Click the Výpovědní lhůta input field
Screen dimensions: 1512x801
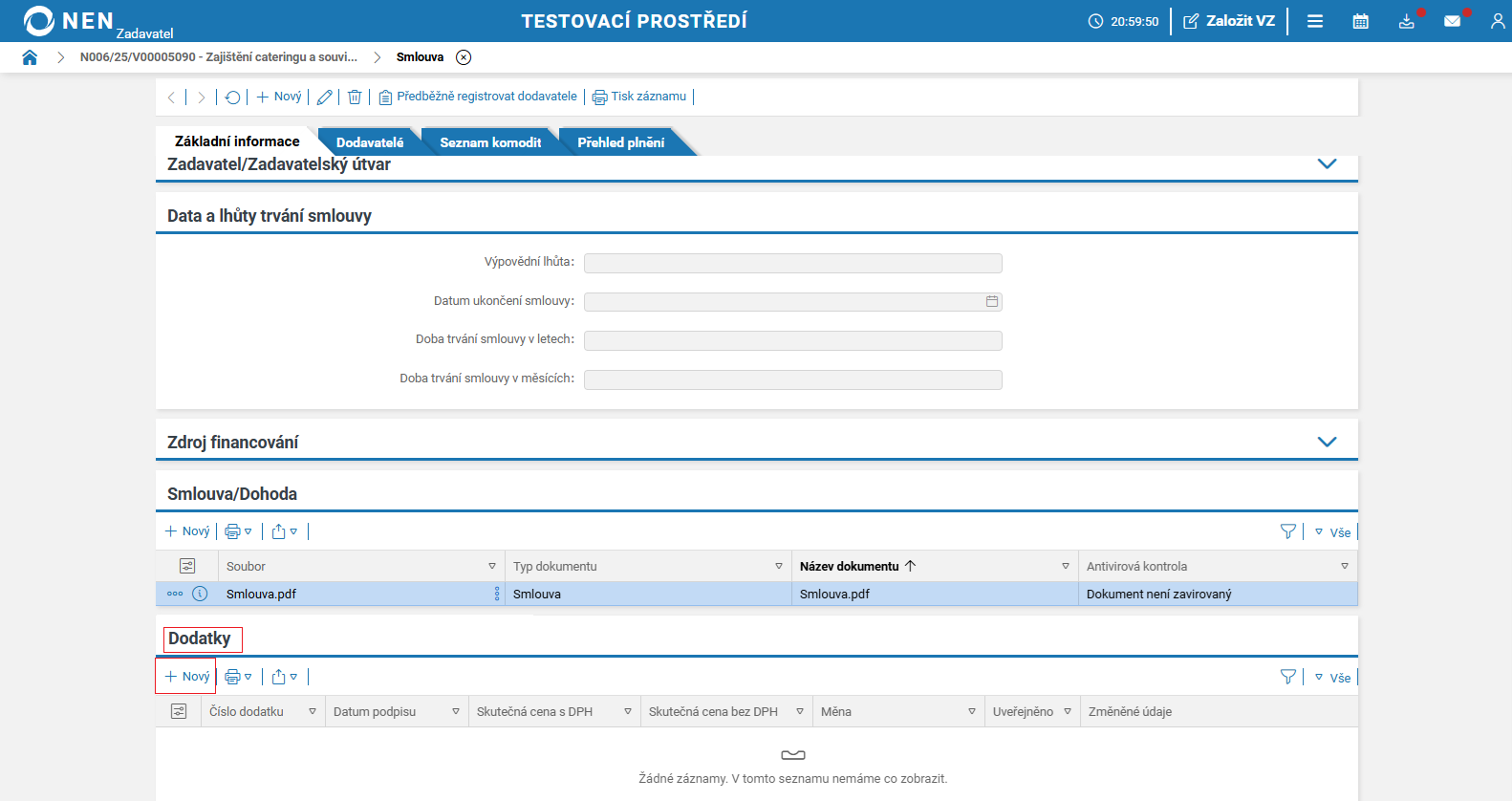[792, 263]
